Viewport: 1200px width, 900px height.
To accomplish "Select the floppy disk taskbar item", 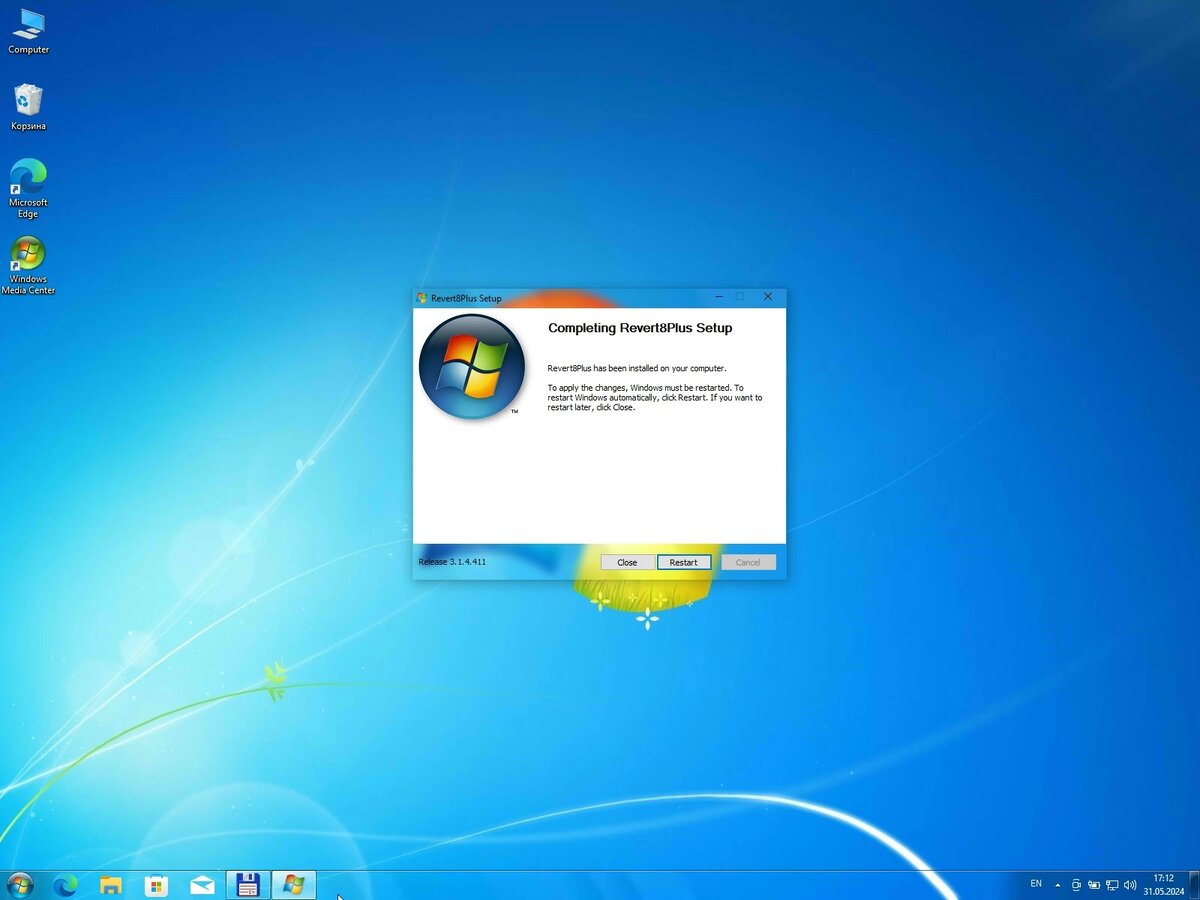I will click(x=248, y=885).
